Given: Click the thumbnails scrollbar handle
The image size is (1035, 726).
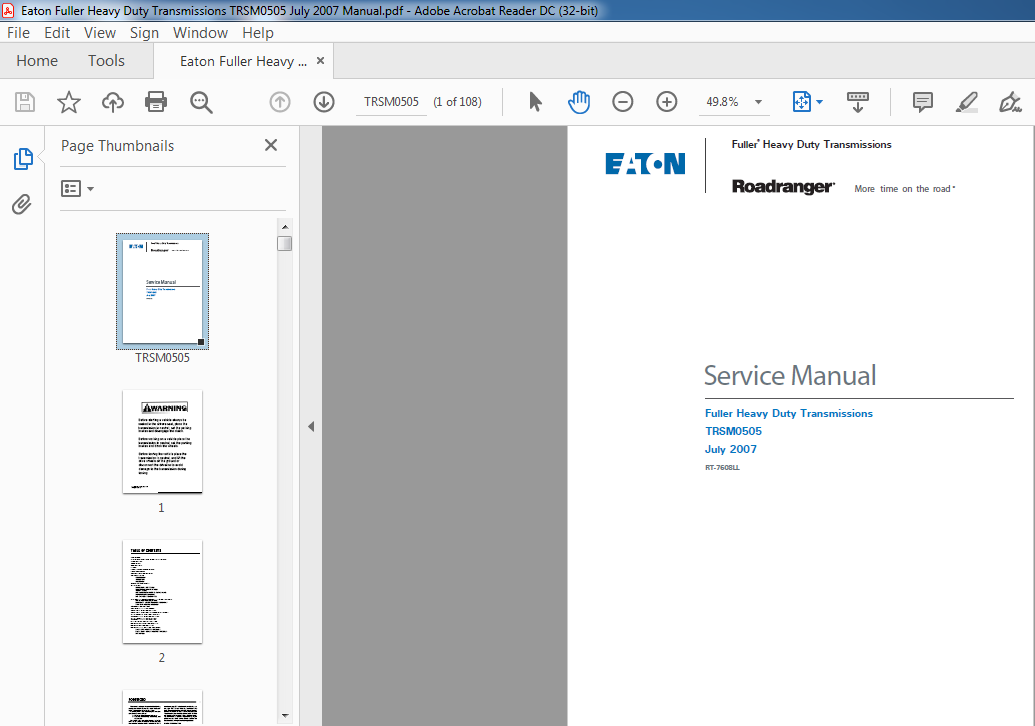Looking at the screenshot, I should pos(285,244).
